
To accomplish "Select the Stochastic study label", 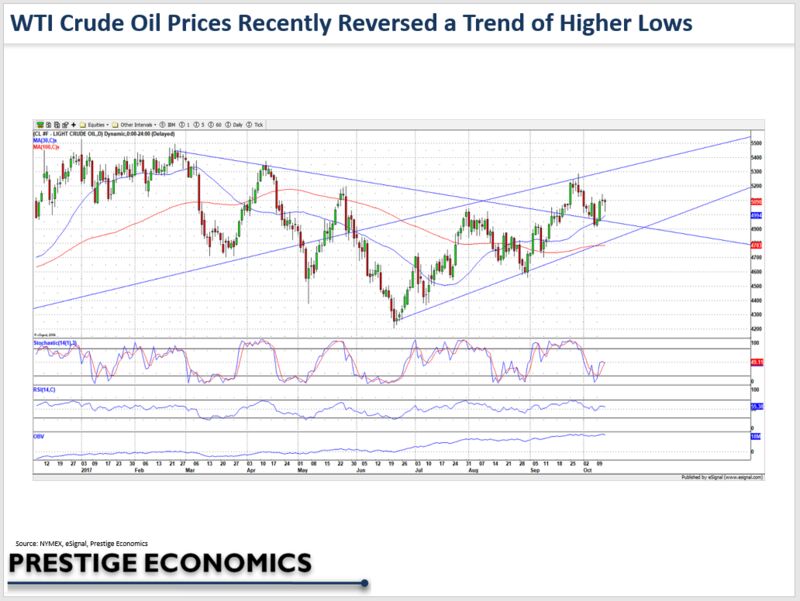I will click(55, 342).
